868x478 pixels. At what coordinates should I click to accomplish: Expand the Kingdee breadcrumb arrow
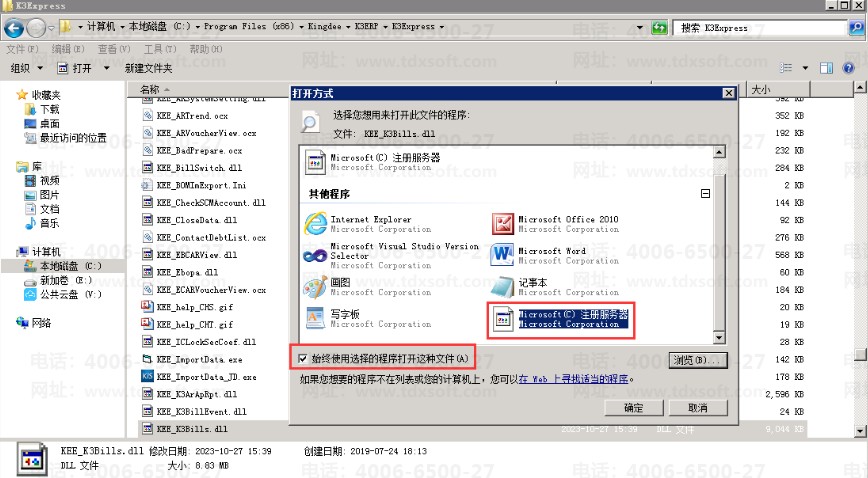click(x=348, y=27)
